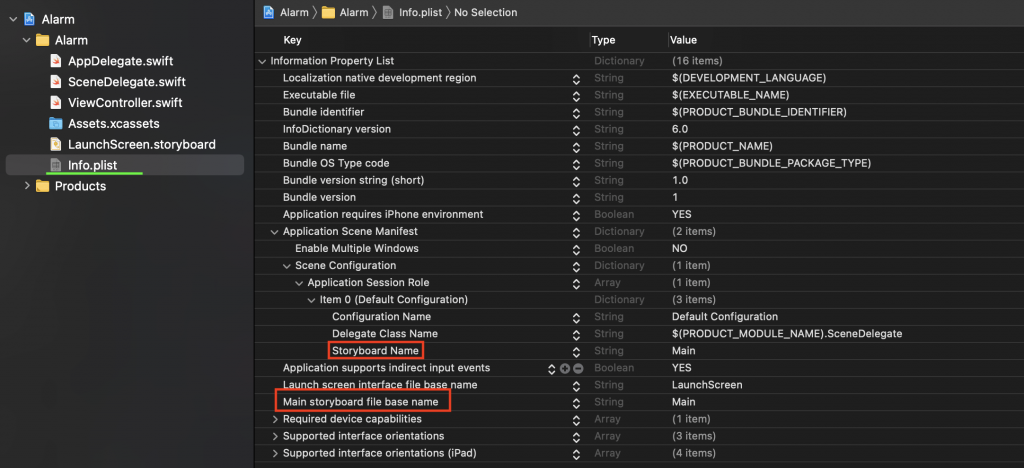
Task: Expand the Products group
Action: pyautogui.click(x=27, y=186)
